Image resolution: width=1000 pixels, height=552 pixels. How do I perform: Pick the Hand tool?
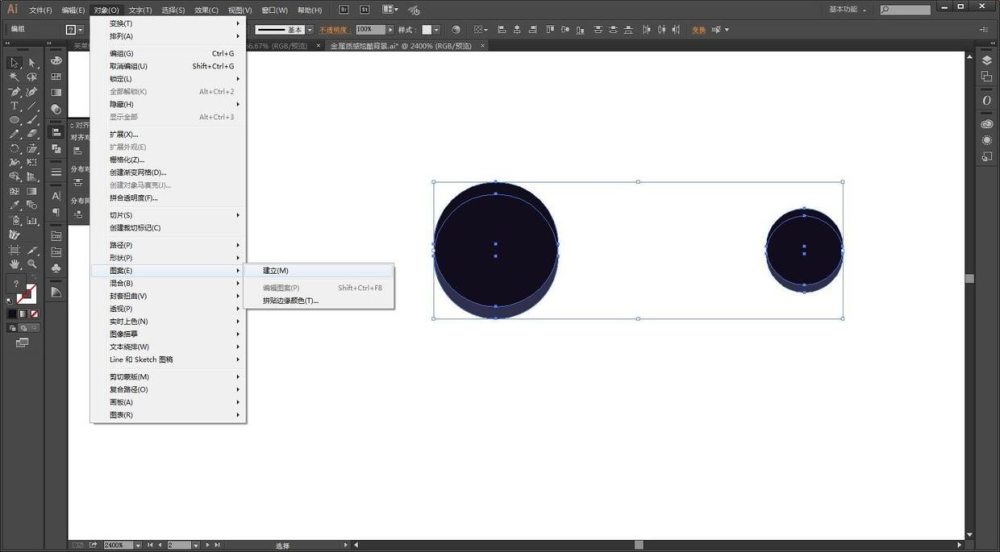pyautogui.click(x=14, y=264)
